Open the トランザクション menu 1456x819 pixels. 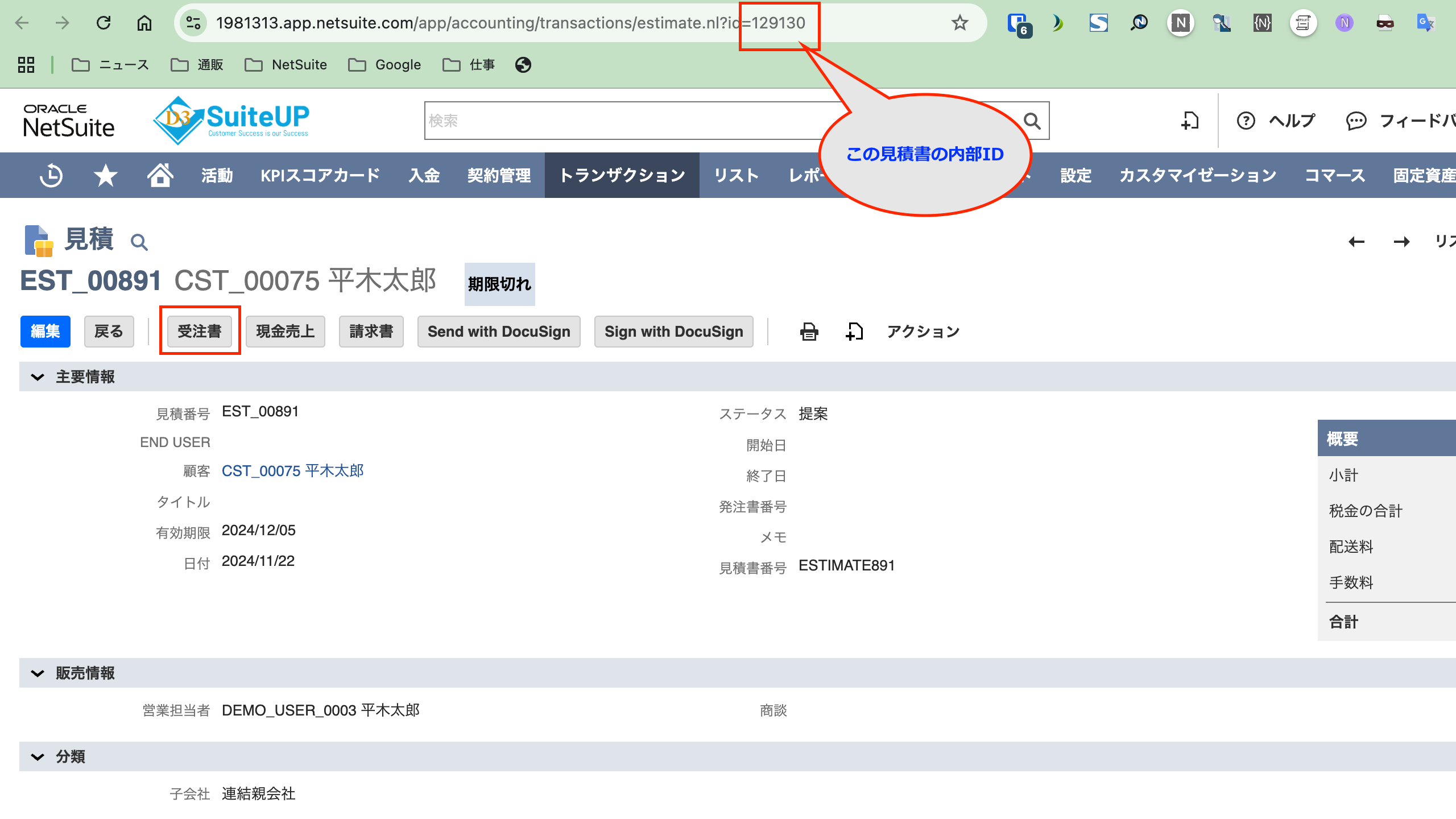tap(622, 175)
